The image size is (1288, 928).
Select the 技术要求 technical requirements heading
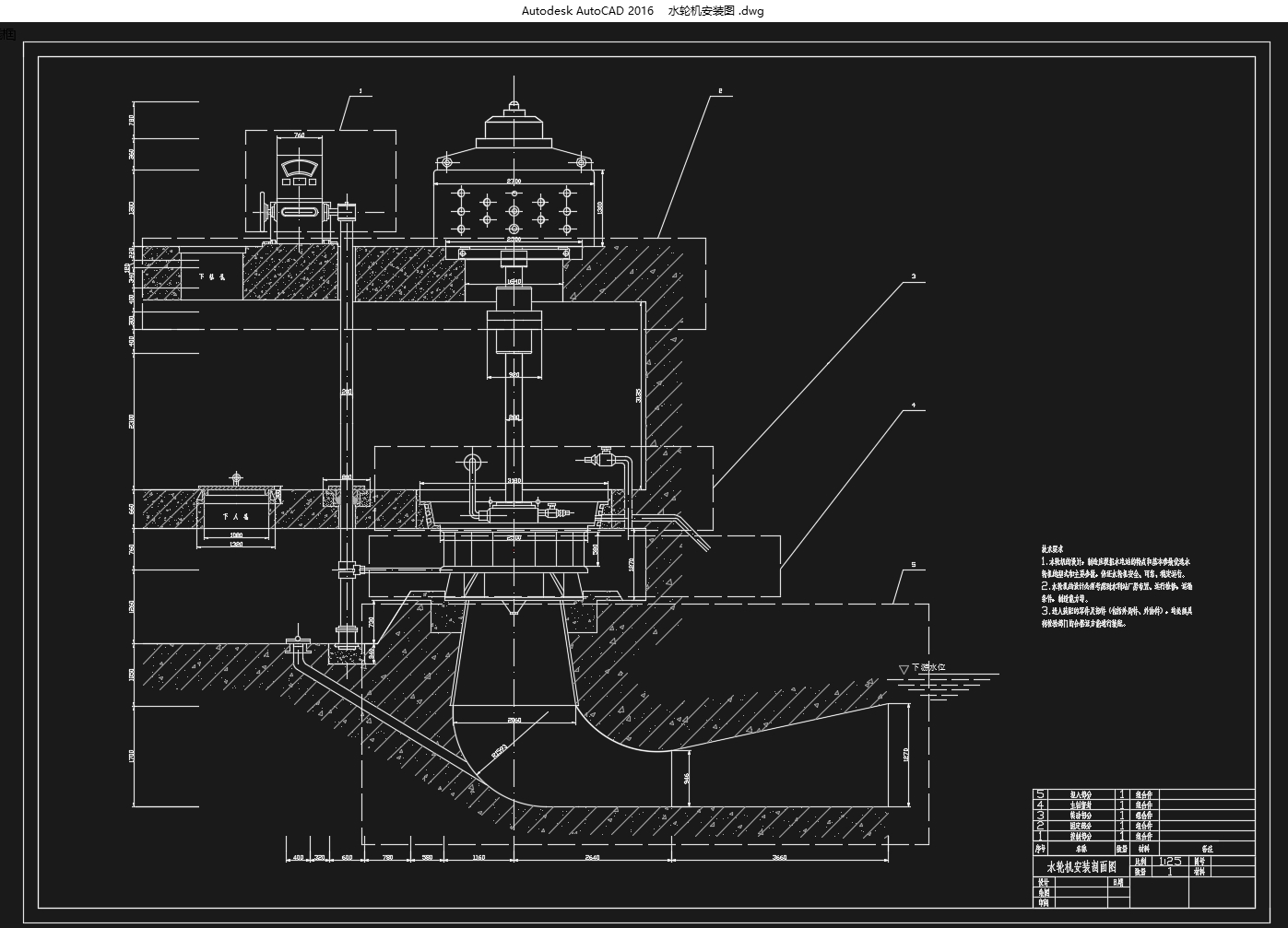click(x=1052, y=548)
